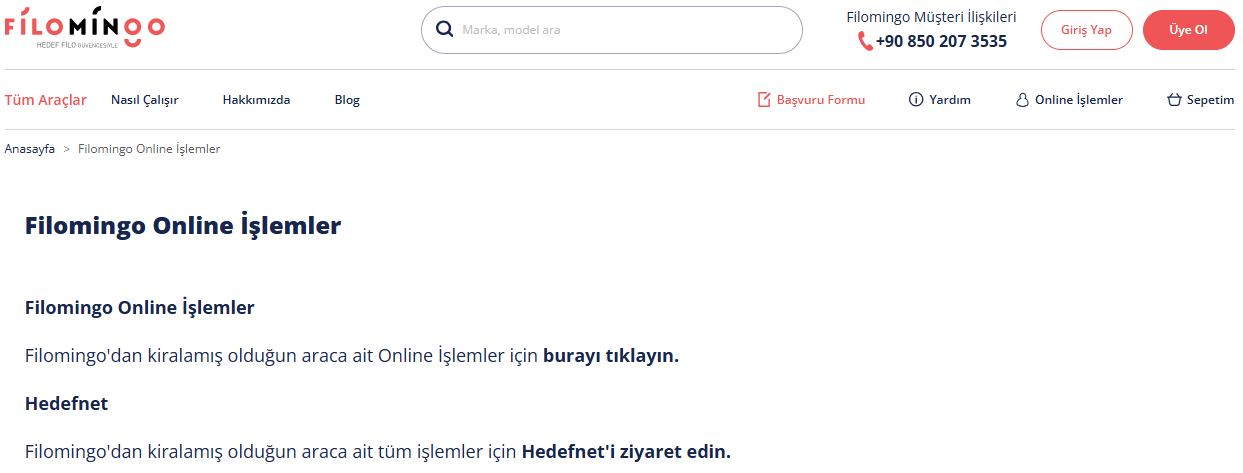
Task: Click the red phone icon
Action: (865, 42)
